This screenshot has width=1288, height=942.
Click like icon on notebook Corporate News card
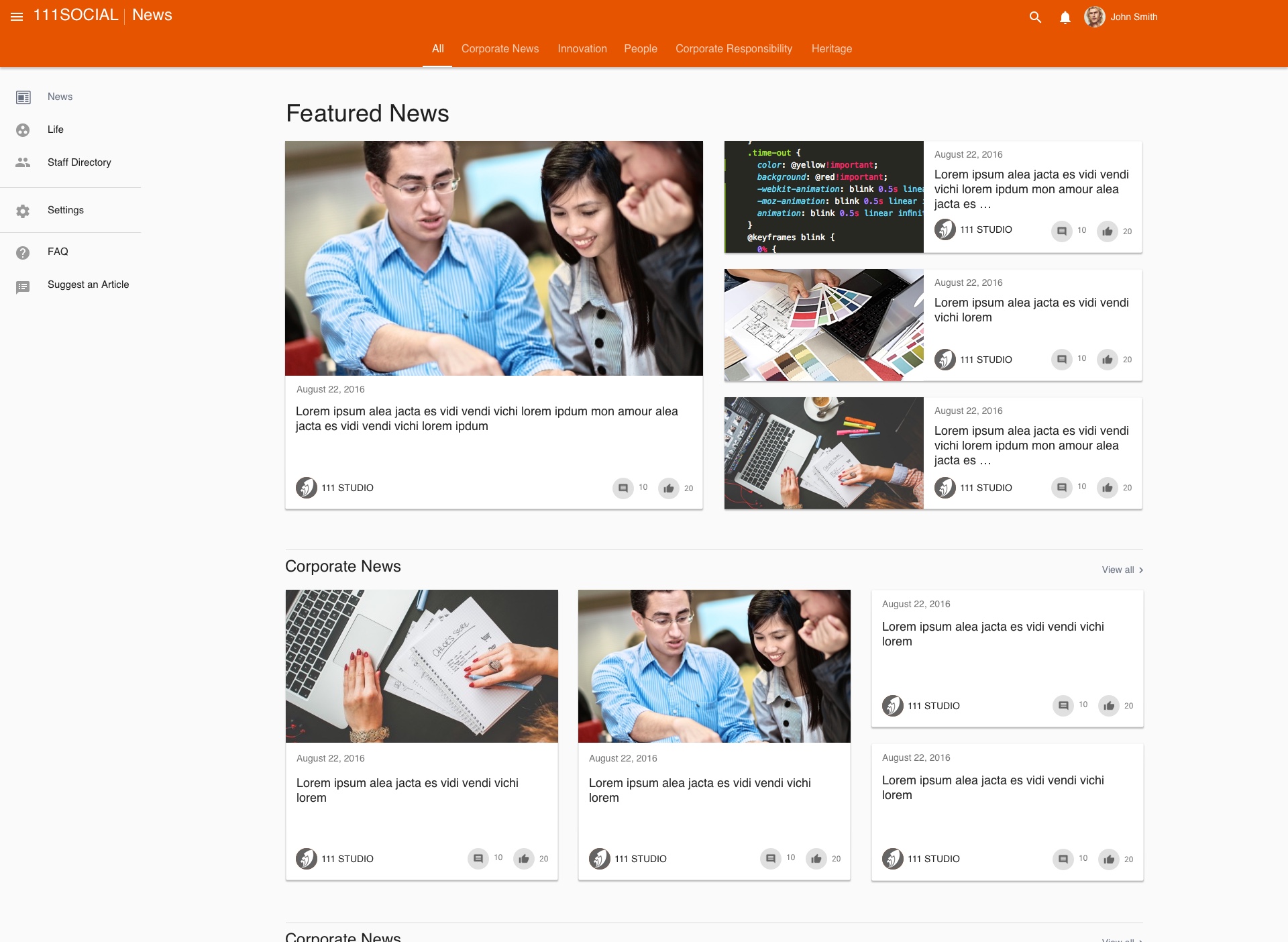click(x=524, y=858)
